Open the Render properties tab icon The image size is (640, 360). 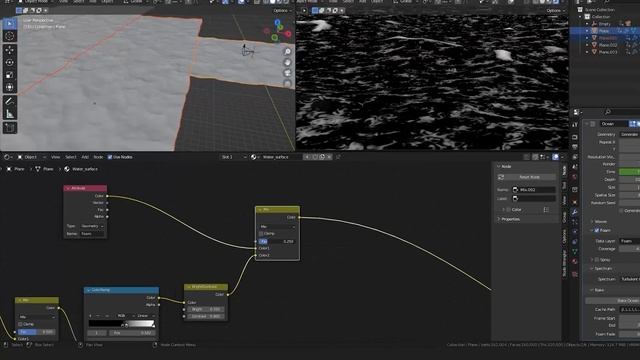tap(575, 137)
